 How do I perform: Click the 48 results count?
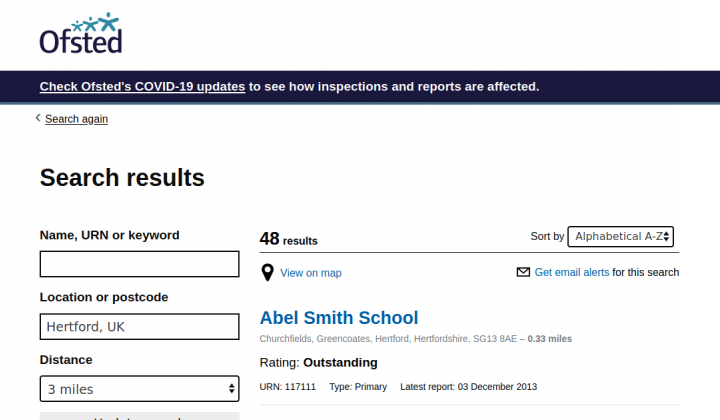(288, 239)
